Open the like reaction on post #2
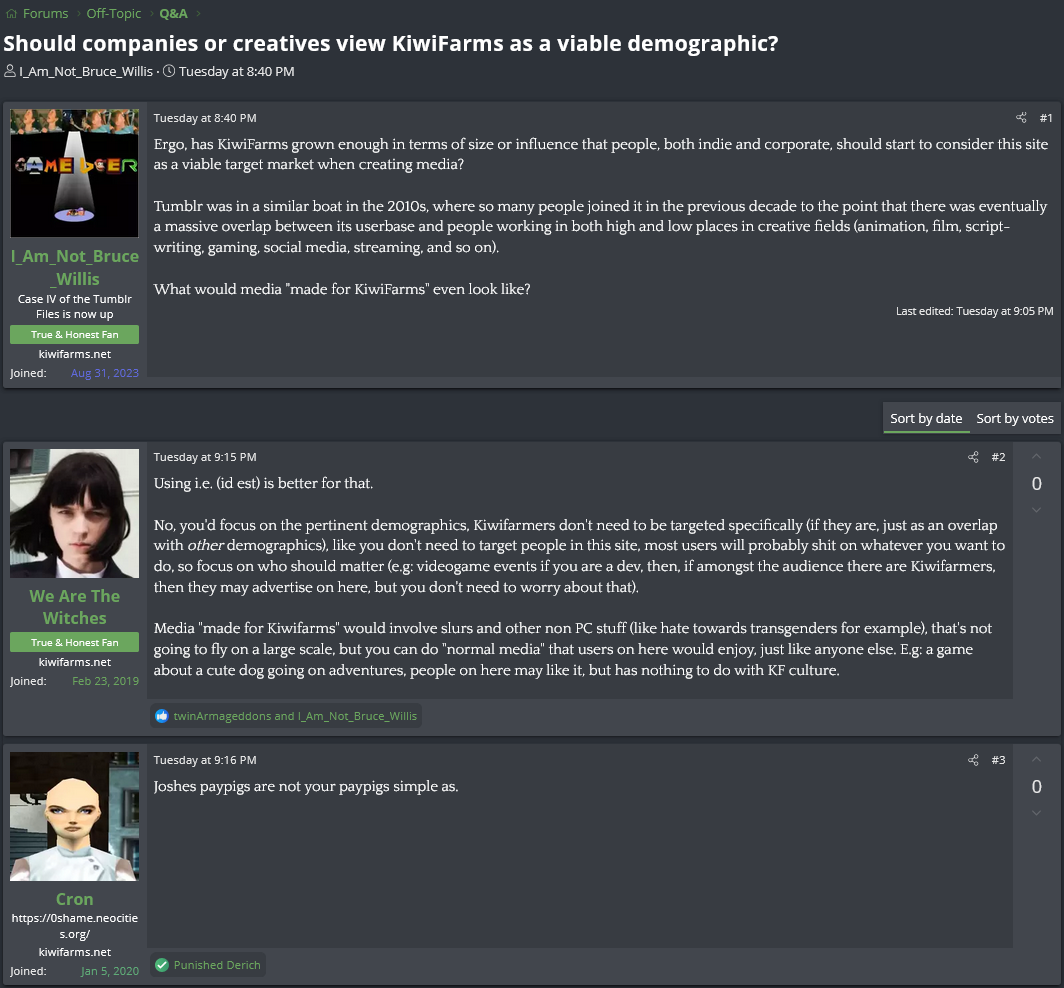 [x=162, y=716]
